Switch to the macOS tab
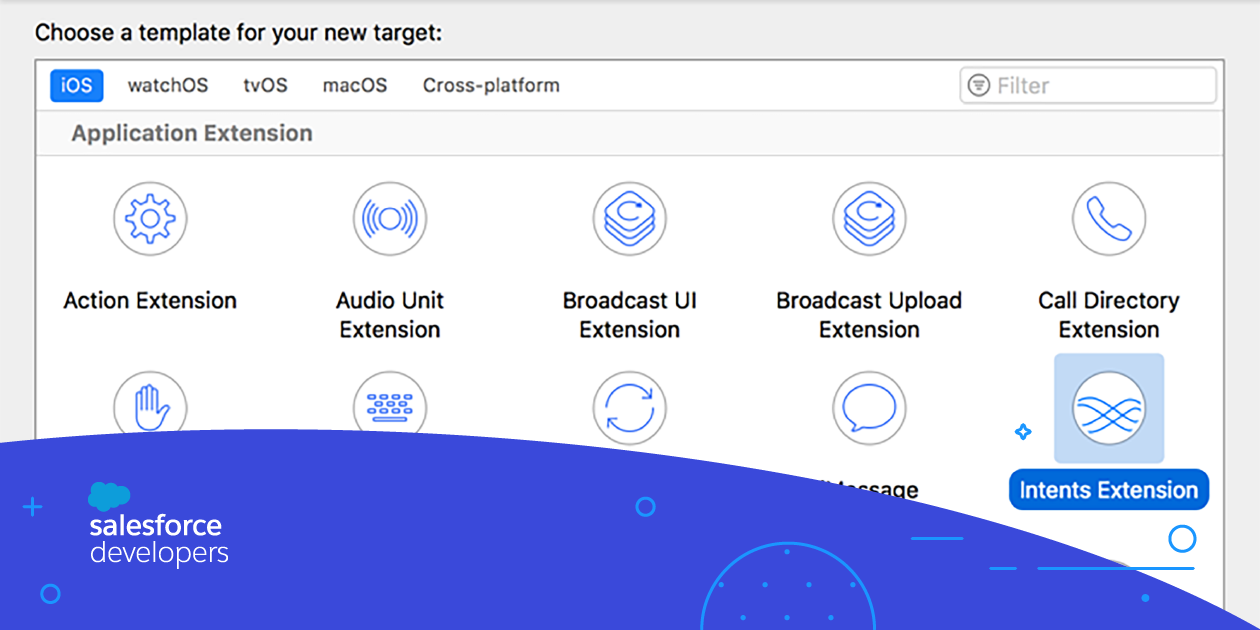The image size is (1260, 630). (355, 85)
